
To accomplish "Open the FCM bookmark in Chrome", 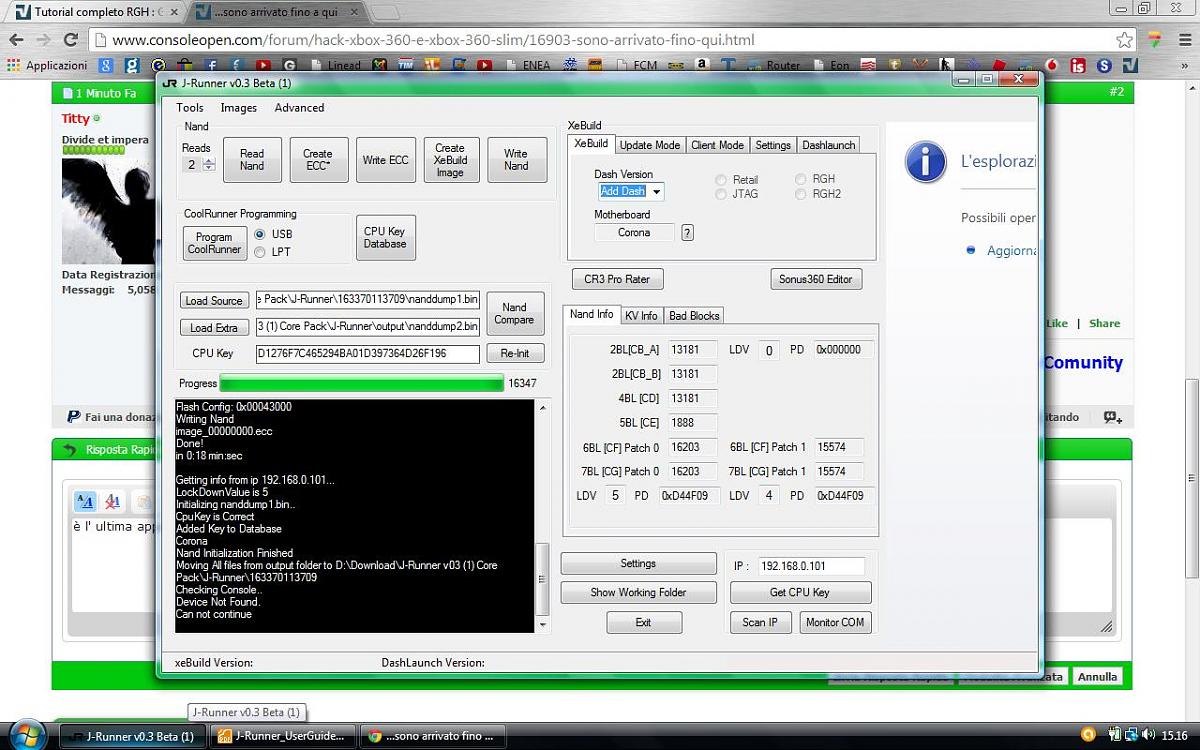I will click(x=637, y=65).
